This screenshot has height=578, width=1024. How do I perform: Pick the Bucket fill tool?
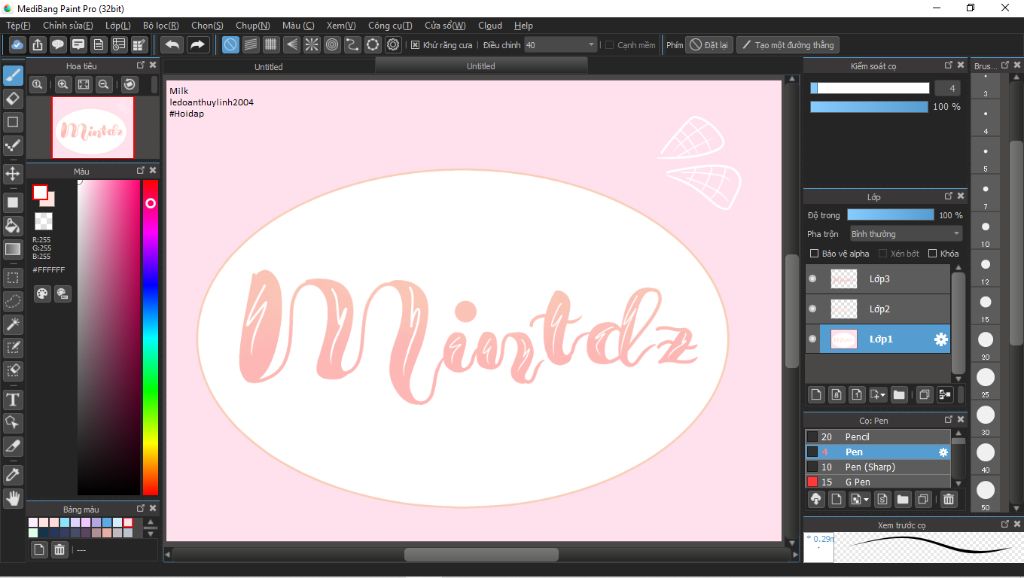tap(13, 225)
